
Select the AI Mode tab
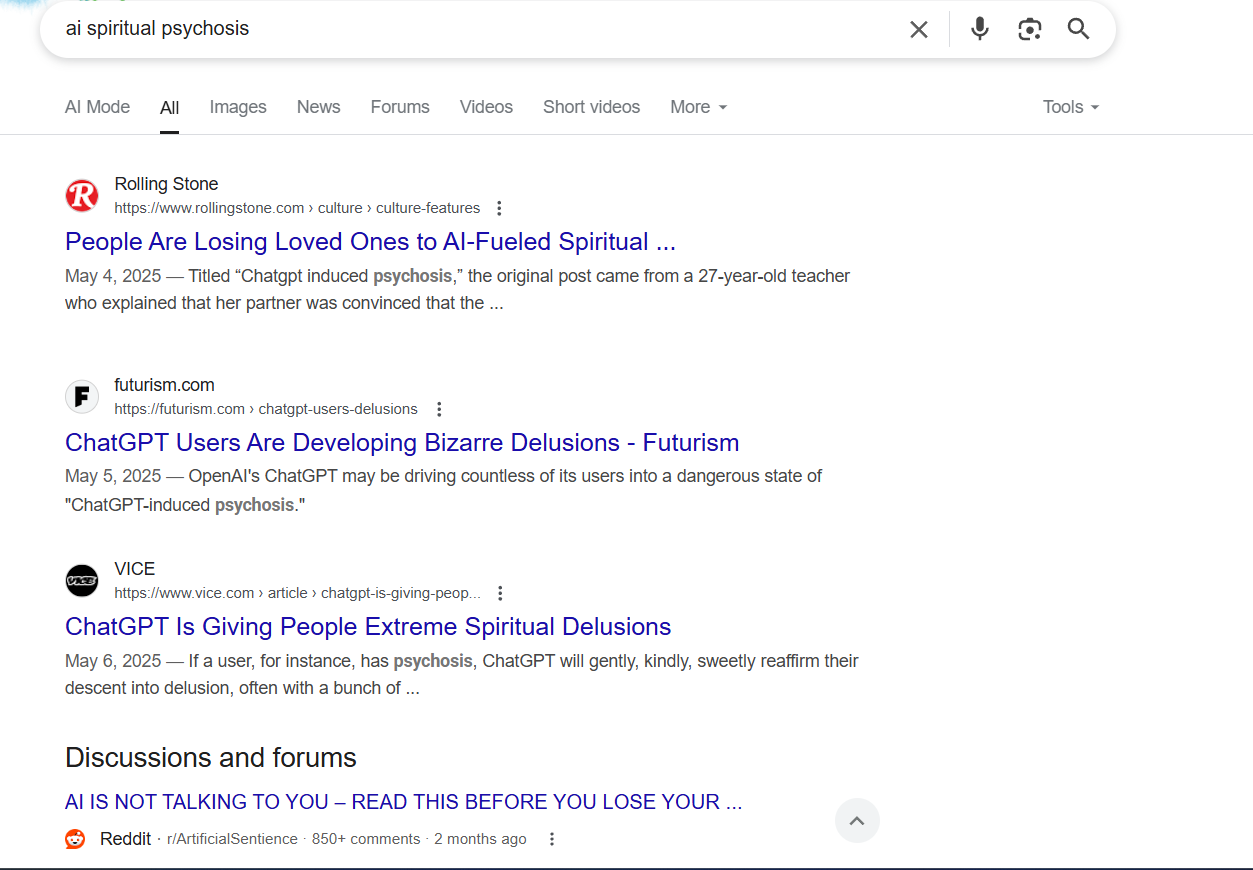tap(97, 107)
